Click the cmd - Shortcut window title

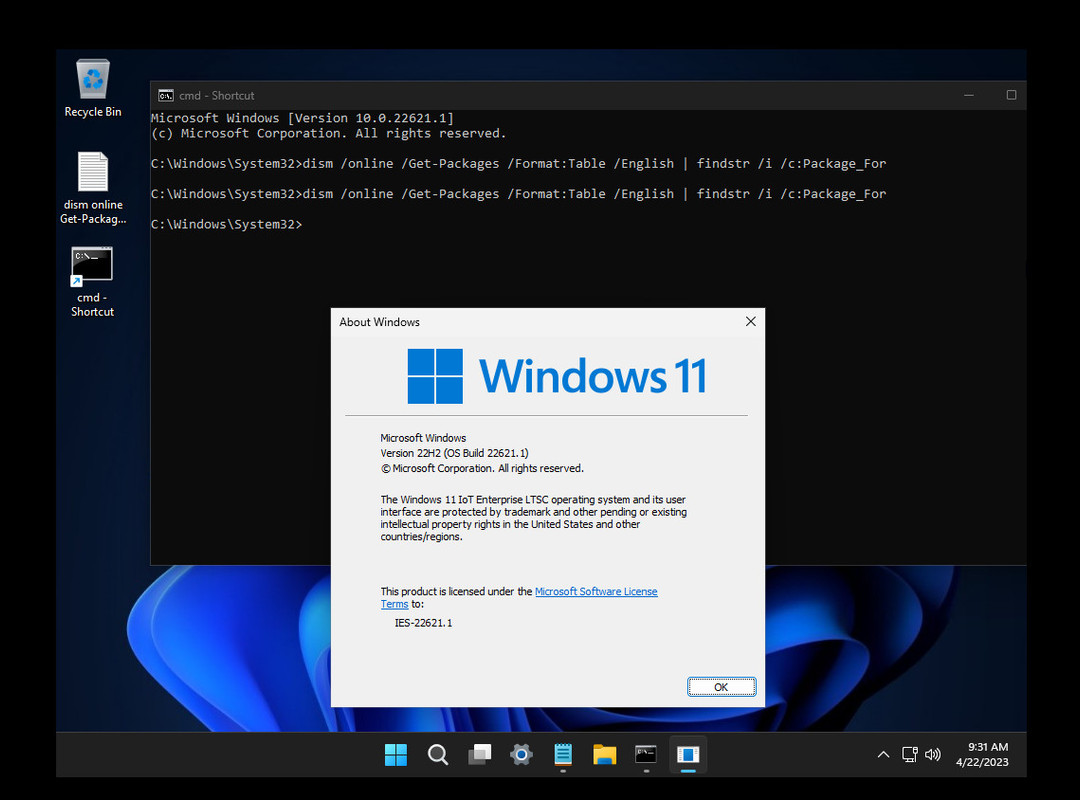click(x=216, y=96)
